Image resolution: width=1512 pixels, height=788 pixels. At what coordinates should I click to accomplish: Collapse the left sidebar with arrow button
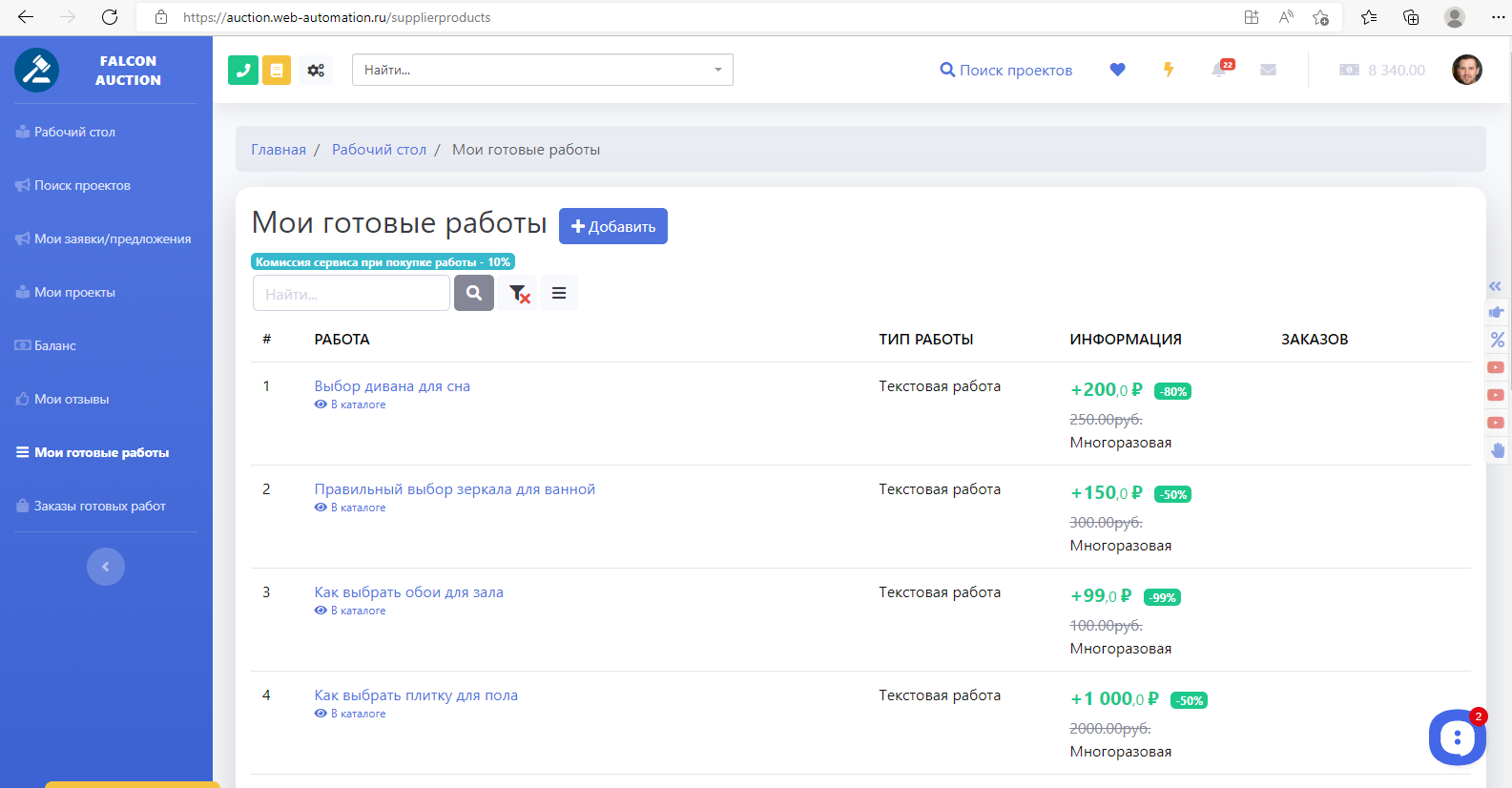click(106, 567)
